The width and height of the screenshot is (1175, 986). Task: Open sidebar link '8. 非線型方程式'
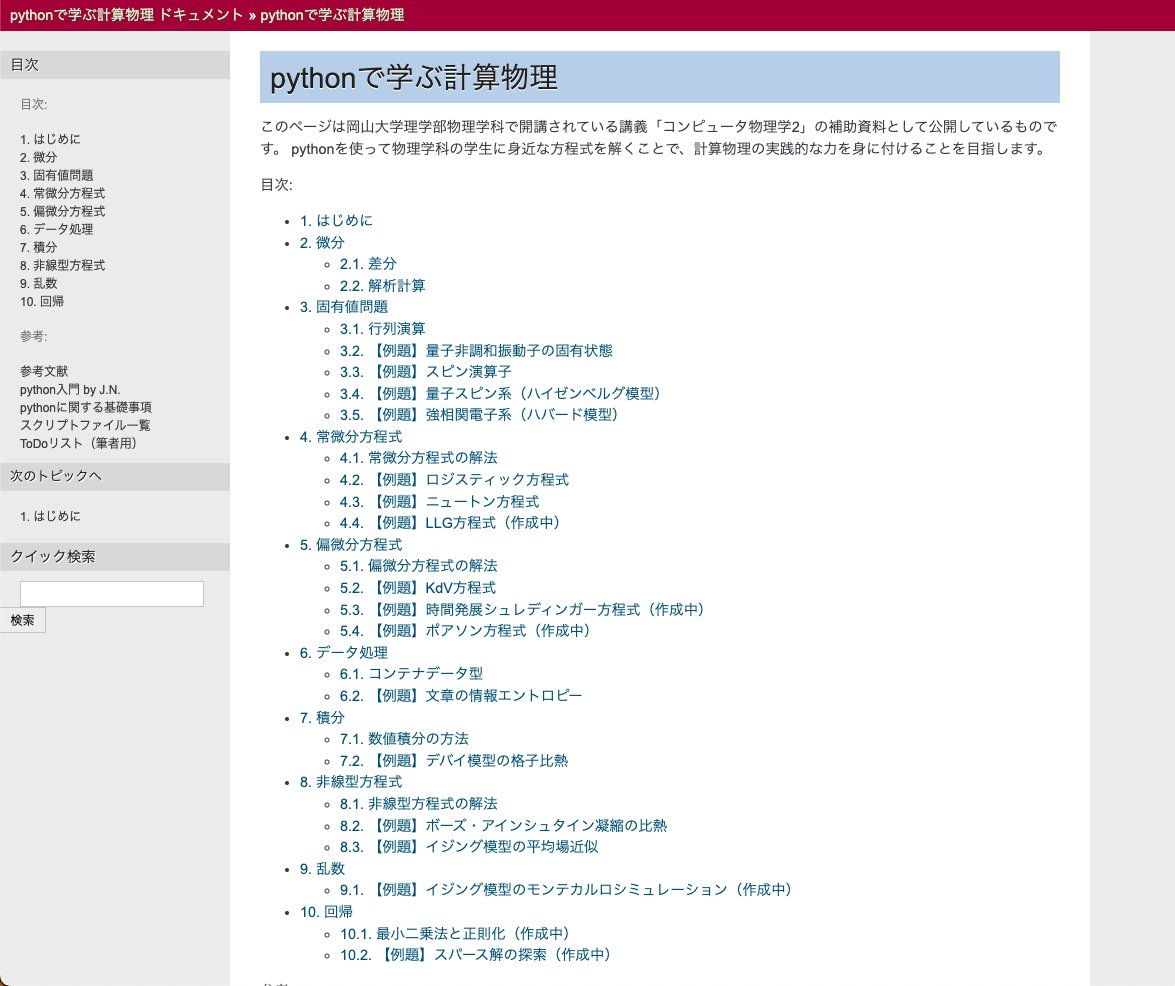[x=62, y=265]
